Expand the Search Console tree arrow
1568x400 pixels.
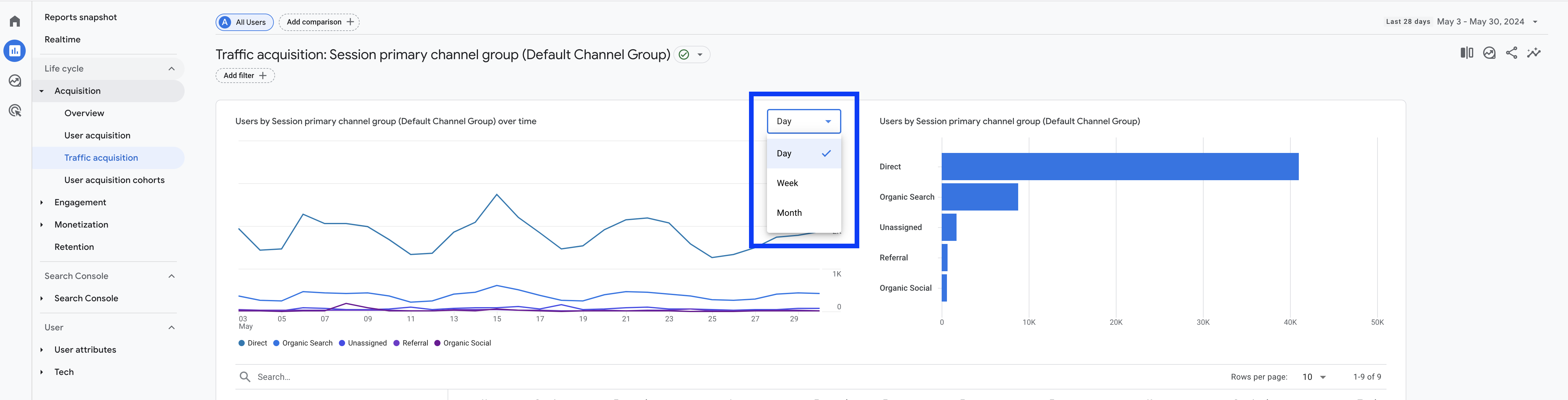click(42, 298)
